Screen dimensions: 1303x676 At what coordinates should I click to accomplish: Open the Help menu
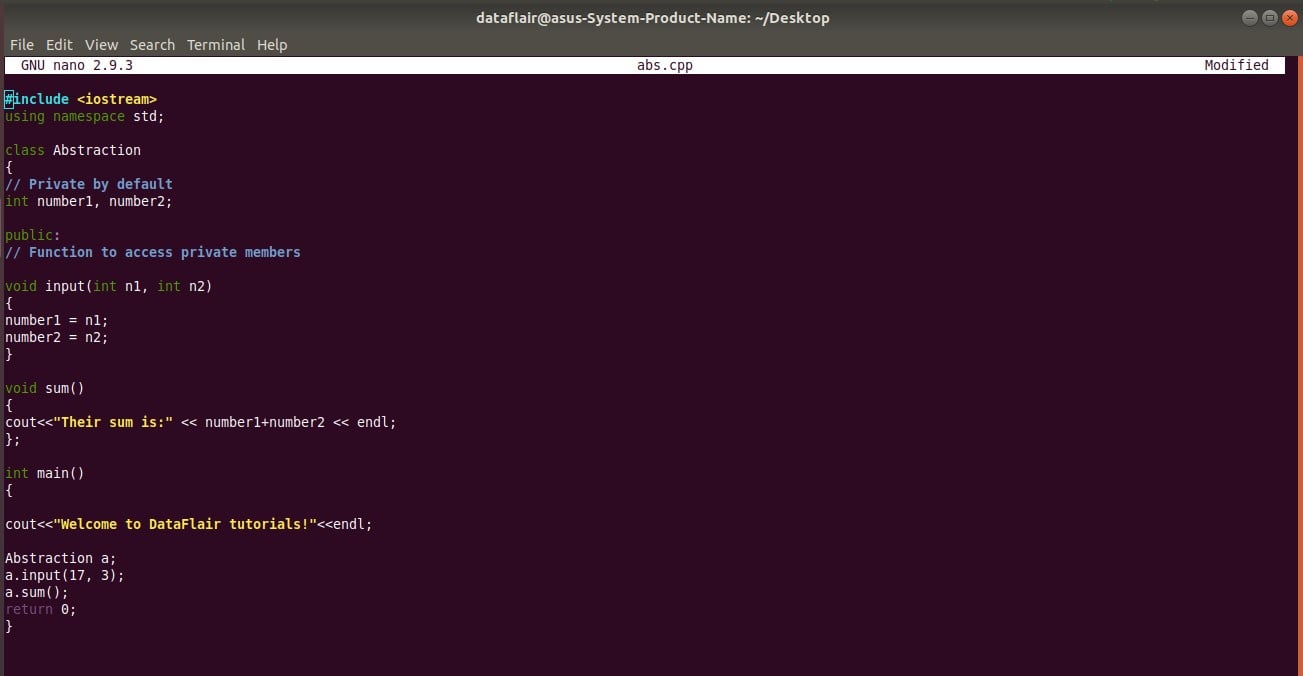(x=271, y=44)
